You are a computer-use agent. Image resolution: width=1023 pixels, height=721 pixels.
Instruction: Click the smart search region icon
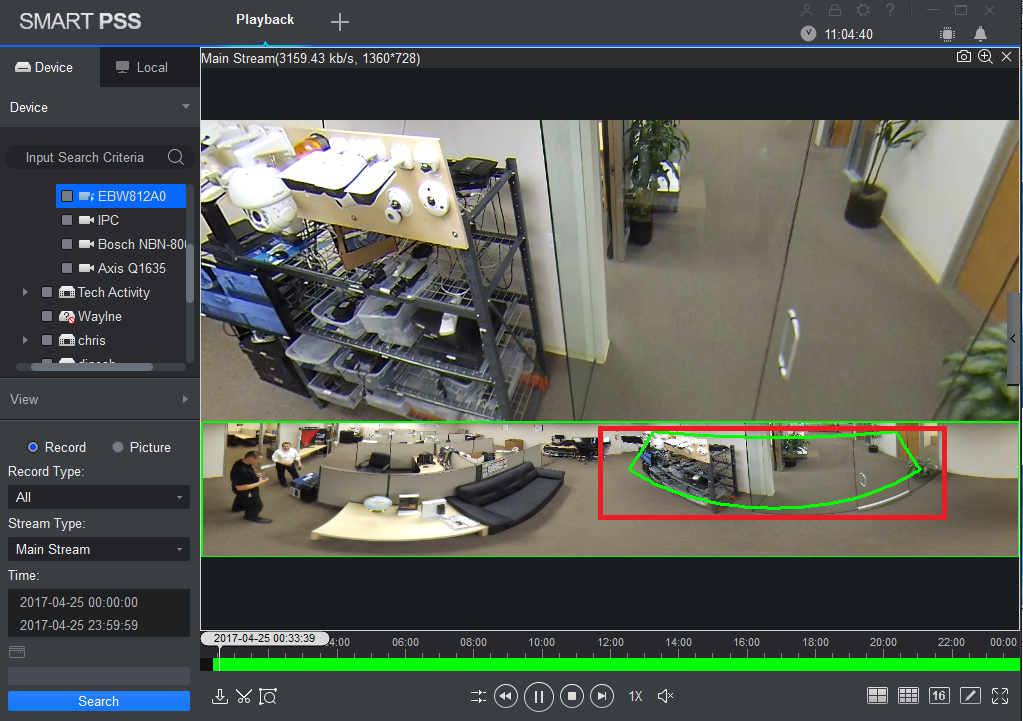pos(268,696)
